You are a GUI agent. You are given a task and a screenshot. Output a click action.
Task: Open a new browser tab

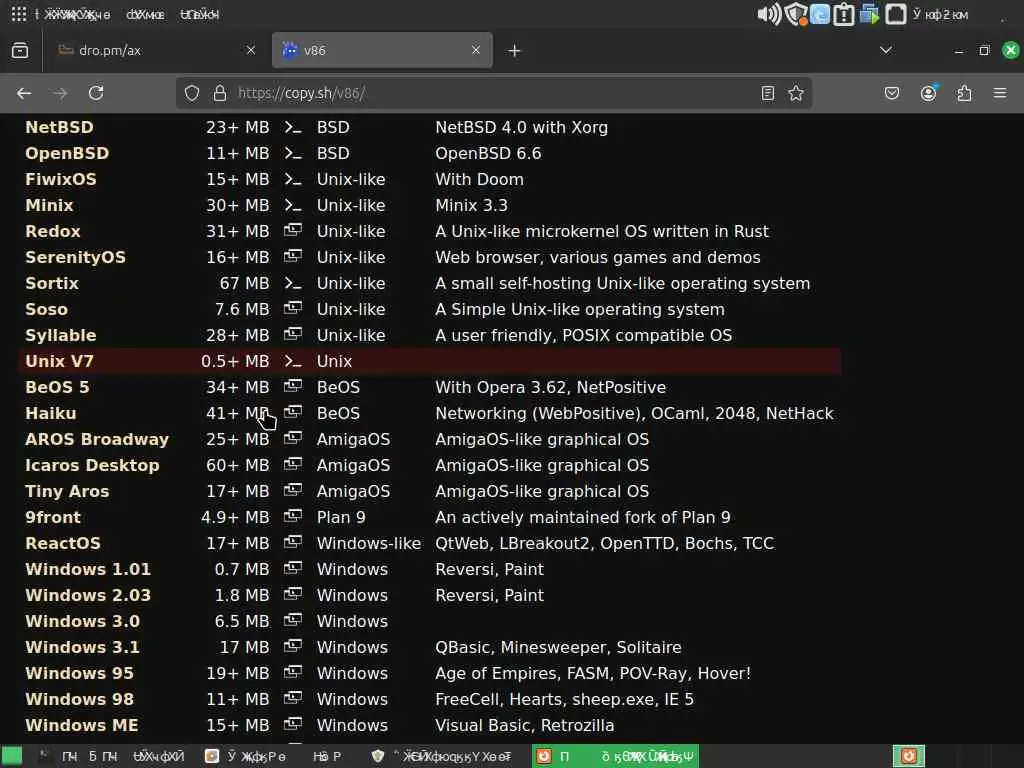pyautogui.click(x=515, y=50)
